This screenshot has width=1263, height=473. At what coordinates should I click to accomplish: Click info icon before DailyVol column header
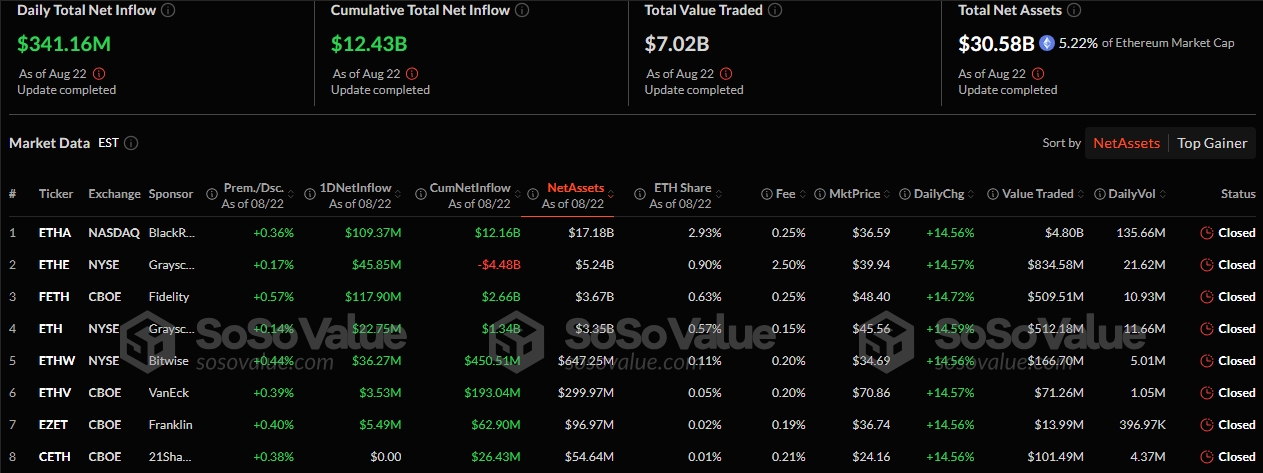[1100, 194]
